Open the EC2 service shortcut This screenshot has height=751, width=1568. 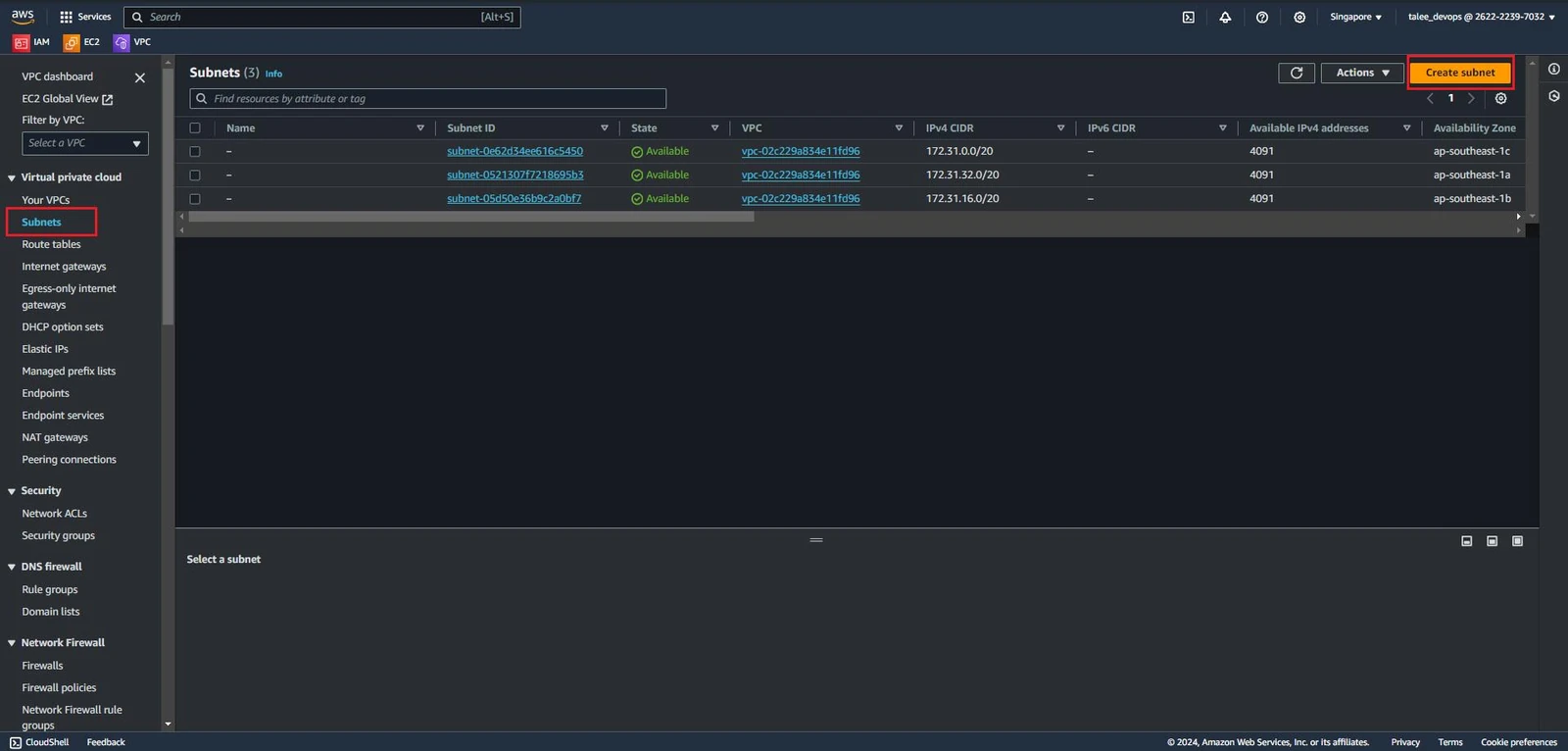pyautogui.click(x=82, y=42)
